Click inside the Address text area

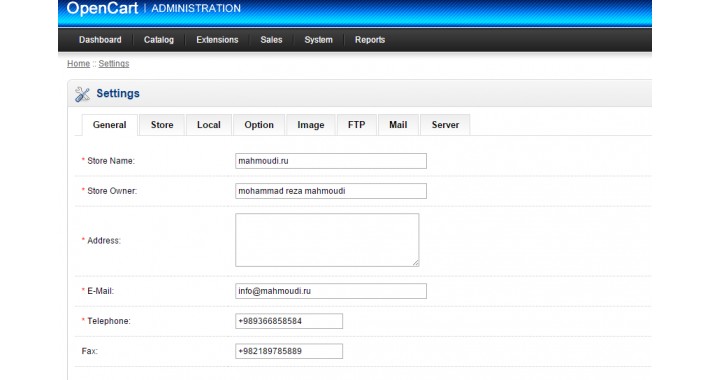[x=327, y=240]
